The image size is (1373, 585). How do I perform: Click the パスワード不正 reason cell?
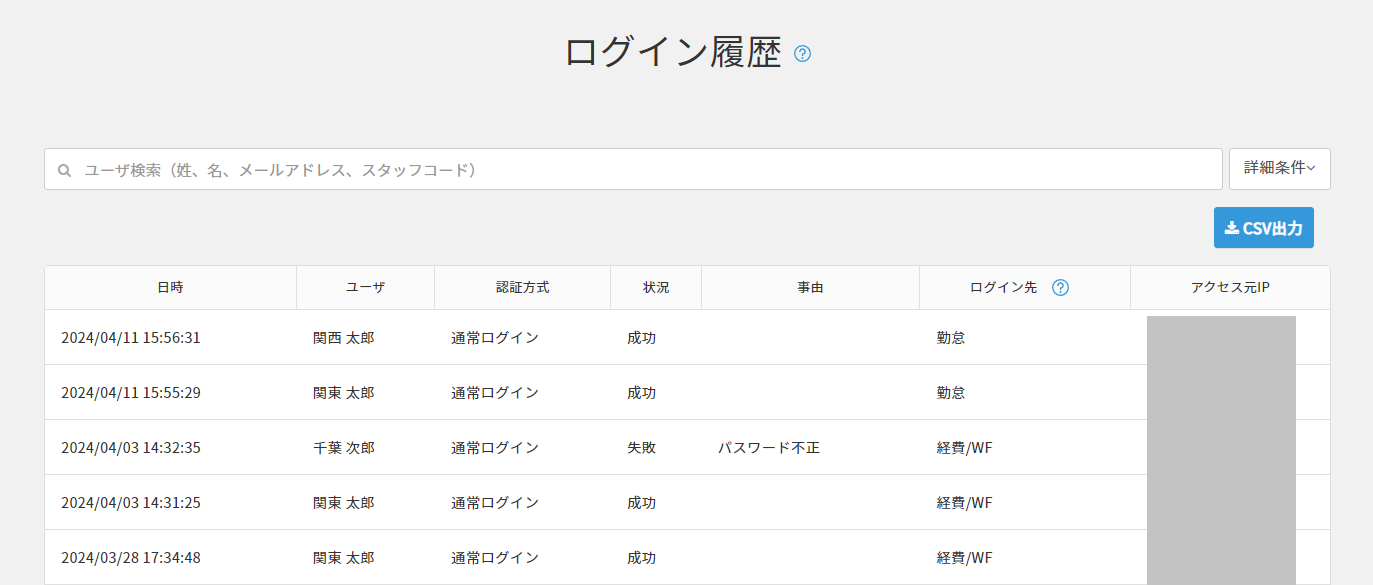pyautogui.click(x=768, y=448)
